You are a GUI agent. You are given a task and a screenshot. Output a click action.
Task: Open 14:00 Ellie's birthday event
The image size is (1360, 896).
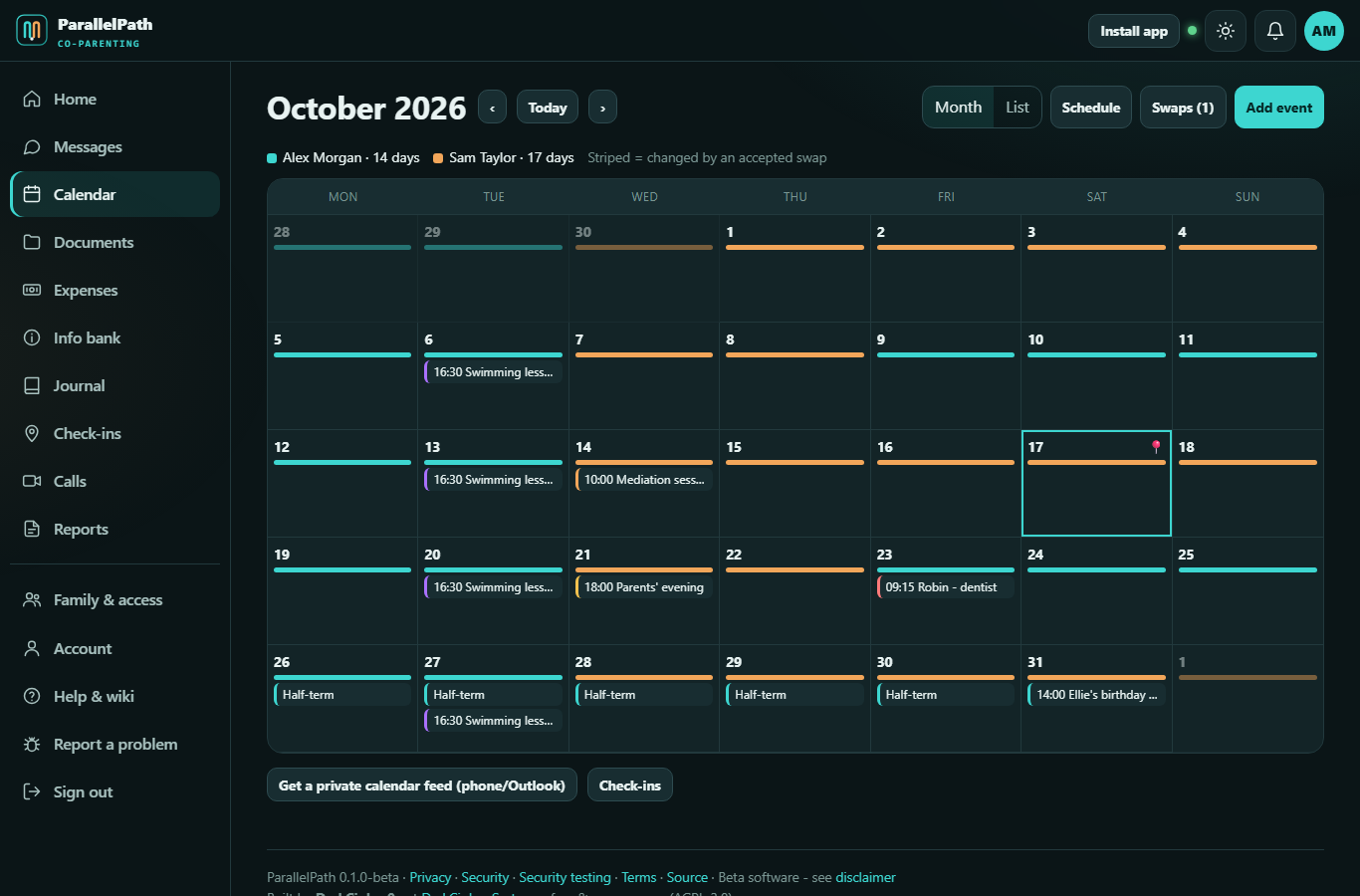pyautogui.click(x=1096, y=695)
